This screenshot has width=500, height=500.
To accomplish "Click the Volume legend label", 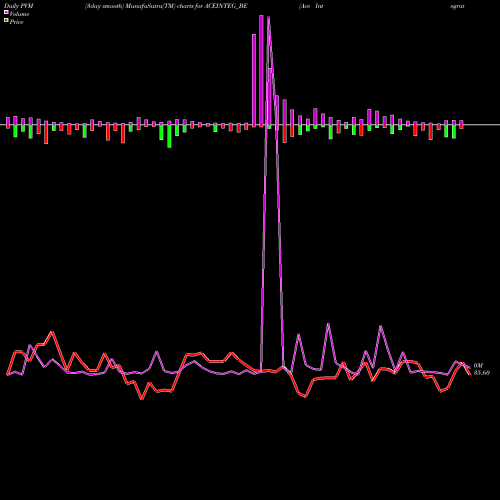I will click(19, 14).
